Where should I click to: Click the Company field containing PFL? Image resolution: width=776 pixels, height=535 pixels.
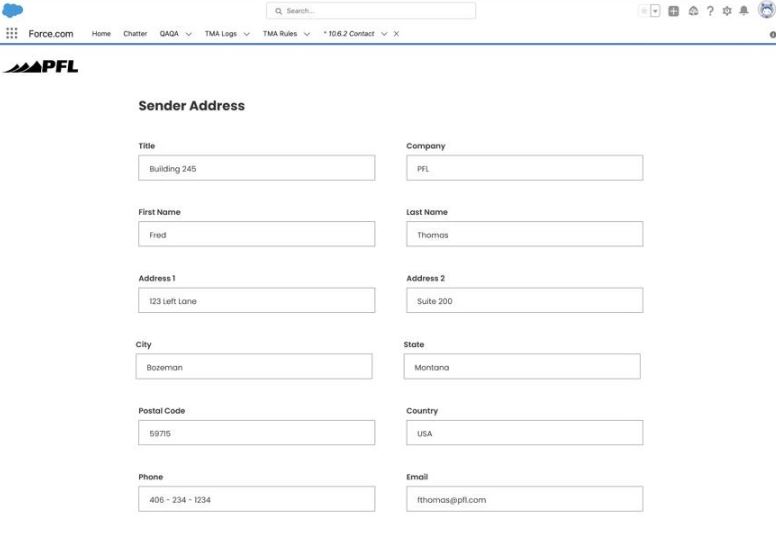point(525,168)
